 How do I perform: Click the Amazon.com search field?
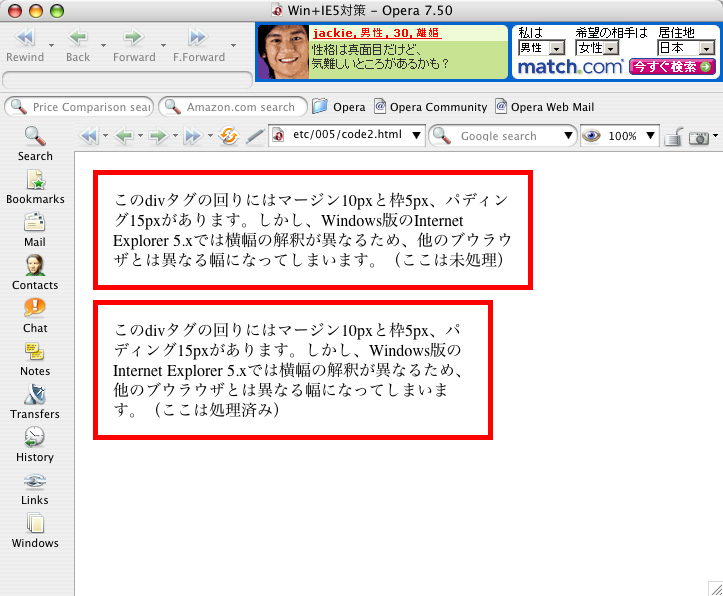click(x=233, y=107)
